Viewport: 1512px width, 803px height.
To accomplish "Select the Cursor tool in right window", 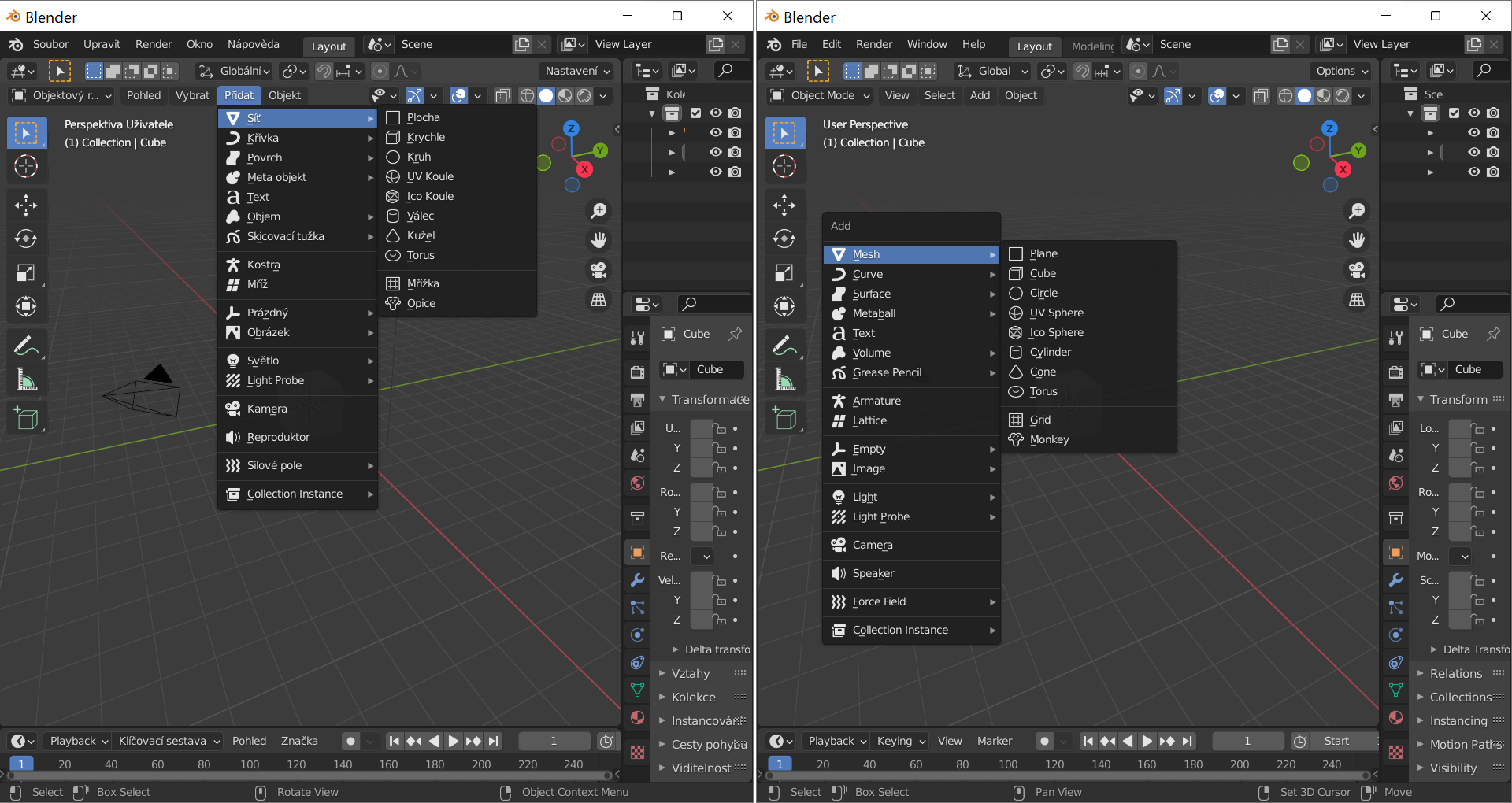I will pos(784,166).
